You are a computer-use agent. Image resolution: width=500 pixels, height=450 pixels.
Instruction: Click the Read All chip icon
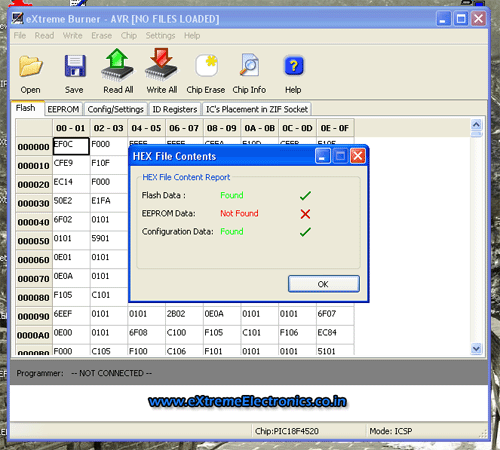(117, 65)
